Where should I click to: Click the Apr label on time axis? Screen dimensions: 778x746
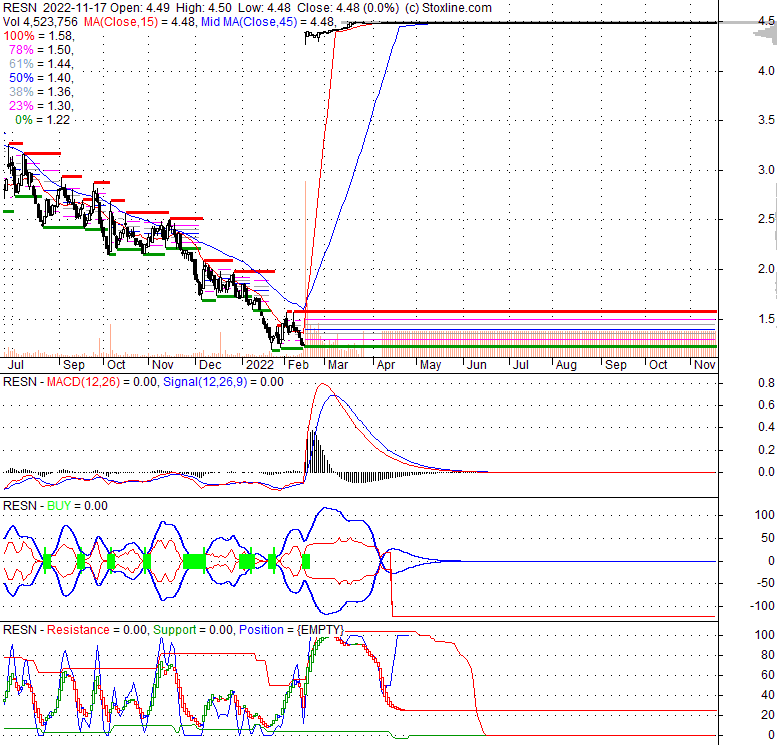pos(386,365)
